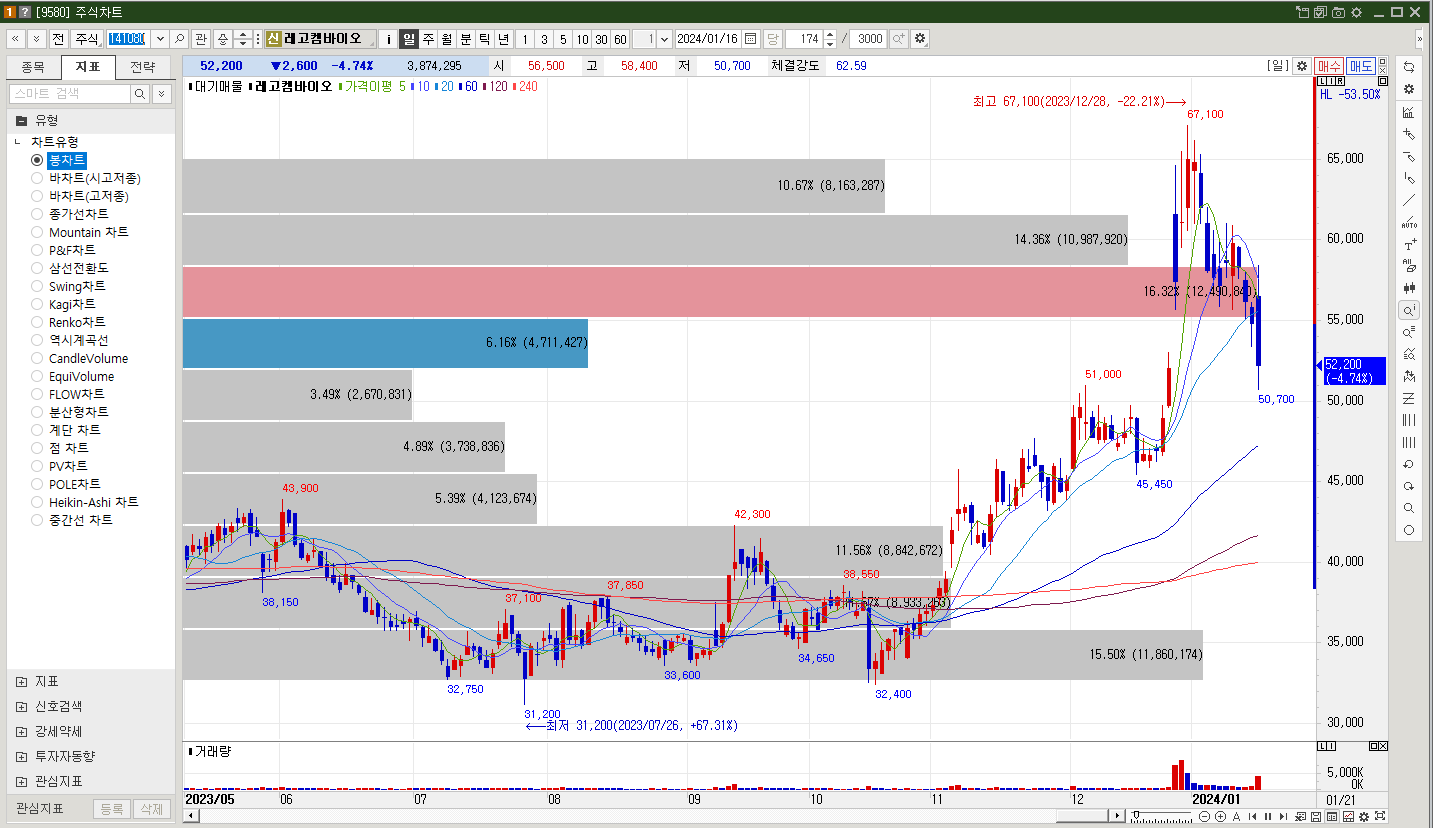
Task: Click the smart search magnifier icon
Action: pos(140,93)
